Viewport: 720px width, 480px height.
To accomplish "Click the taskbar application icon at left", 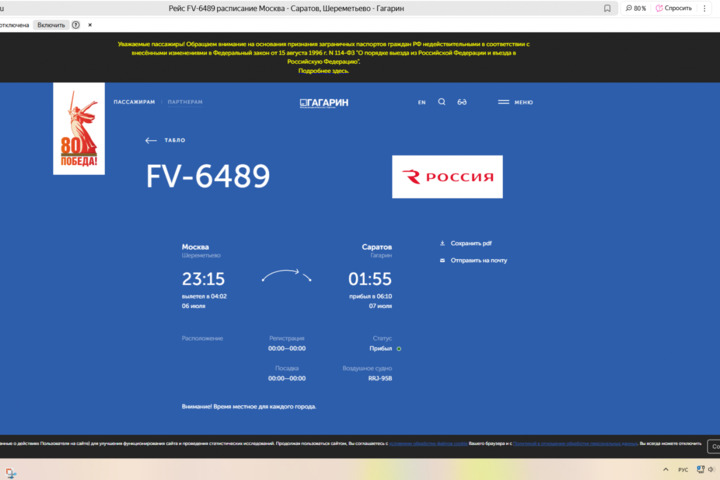I will click(x=11, y=473).
